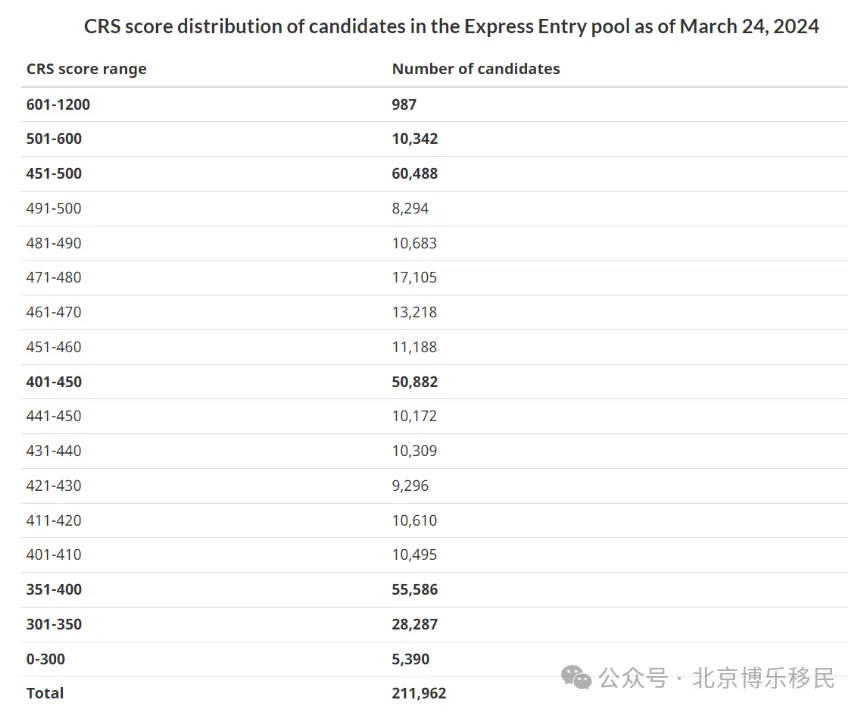Click the 9,296 candidates value

(410, 485)
